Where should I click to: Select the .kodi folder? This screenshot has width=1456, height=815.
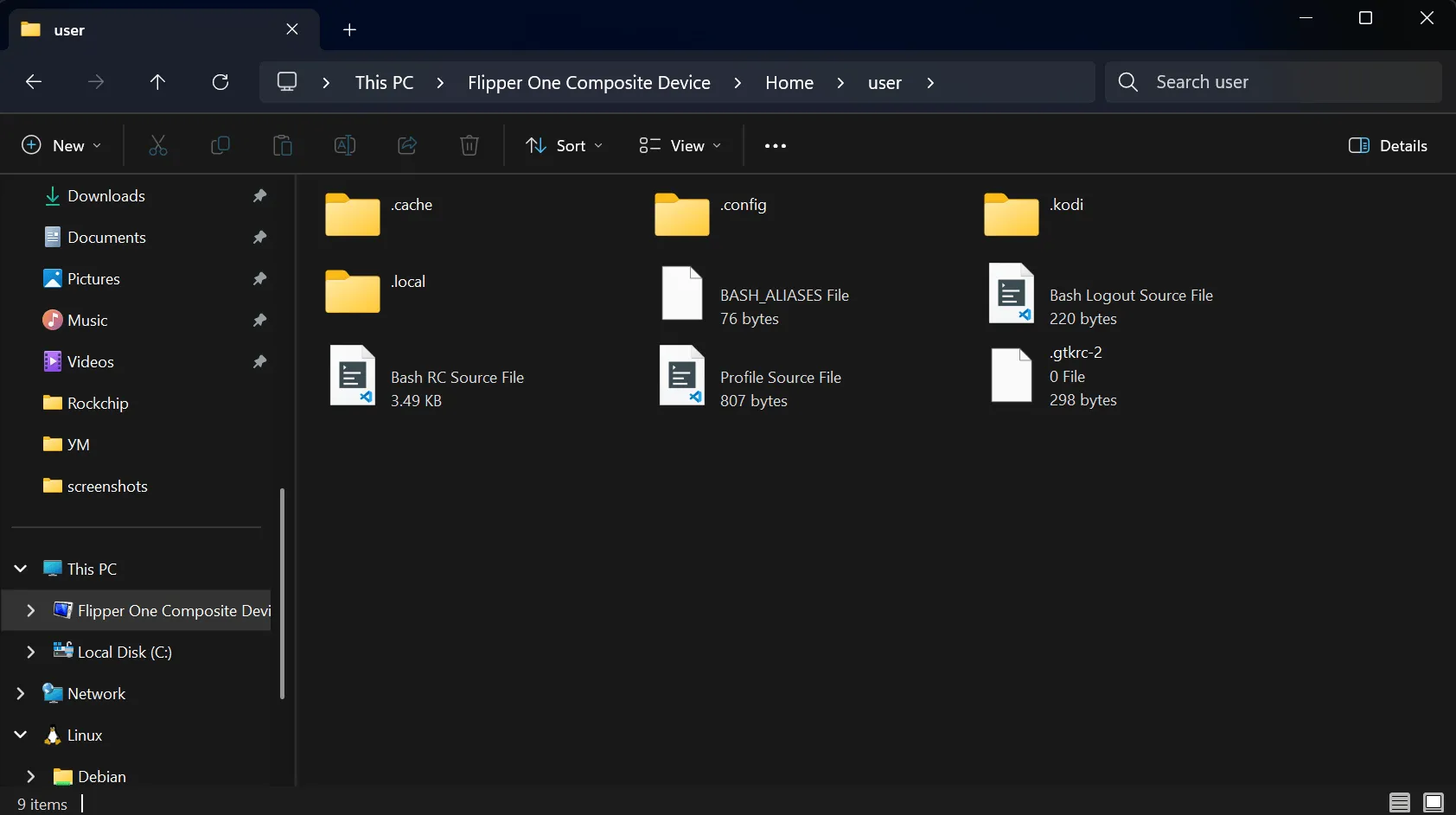[1034, 213]
